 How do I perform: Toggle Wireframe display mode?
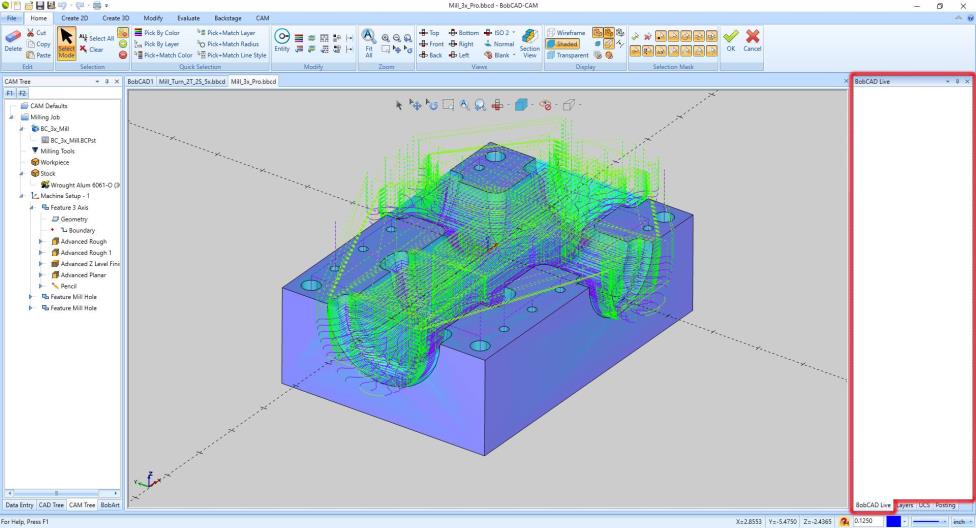click(566, 32)
